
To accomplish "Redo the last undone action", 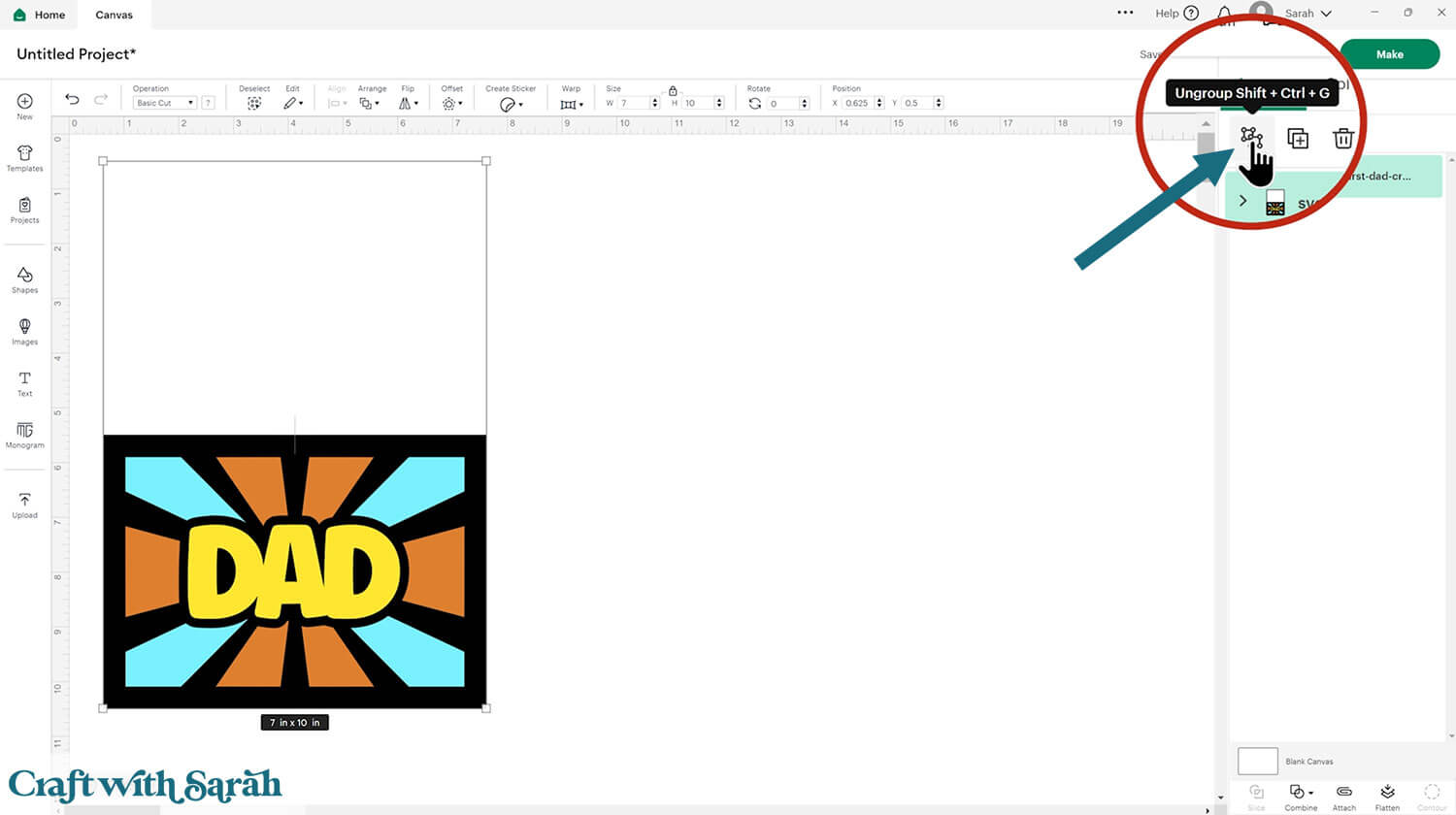I will [101, 99].
